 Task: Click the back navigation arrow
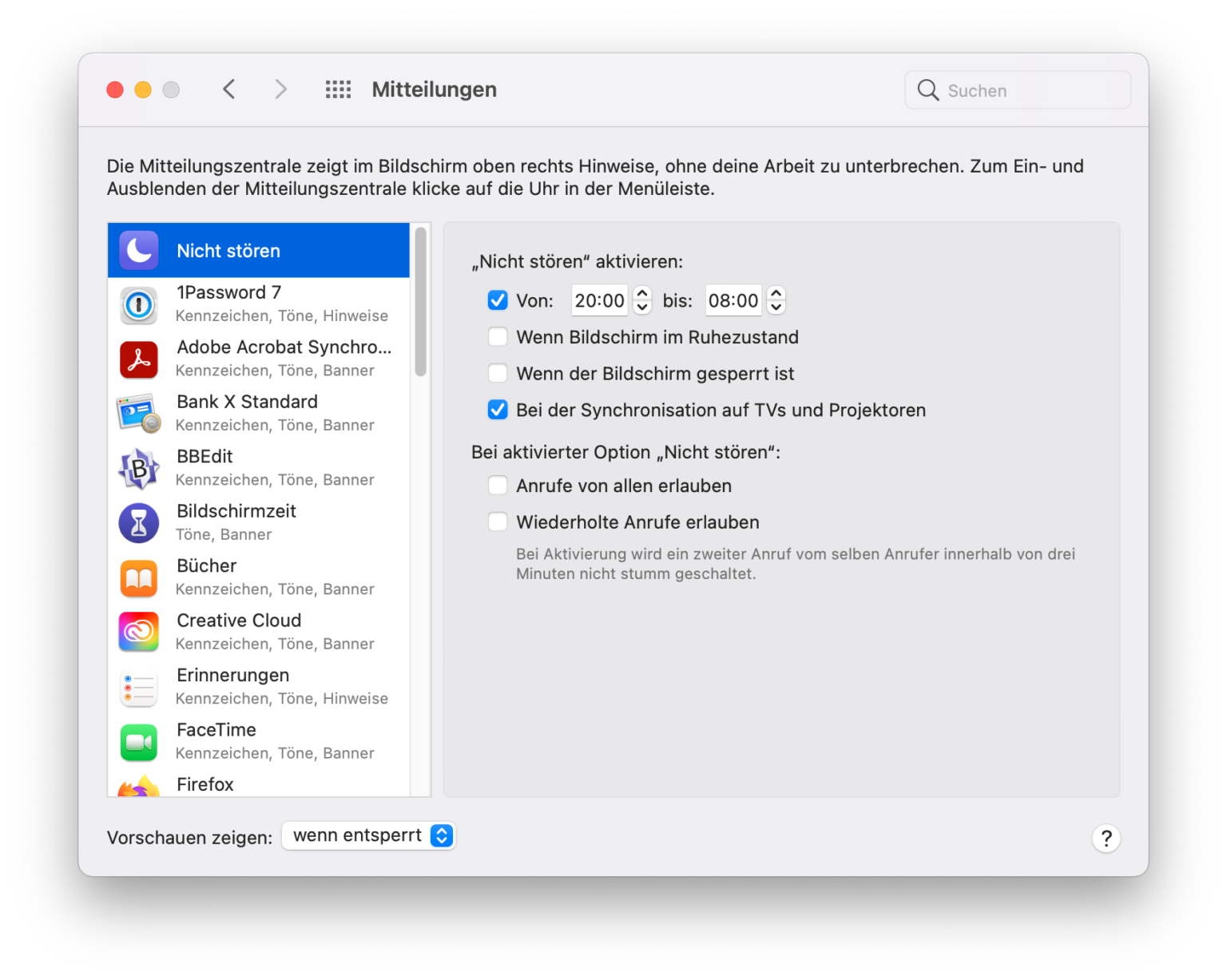[229, 89]
